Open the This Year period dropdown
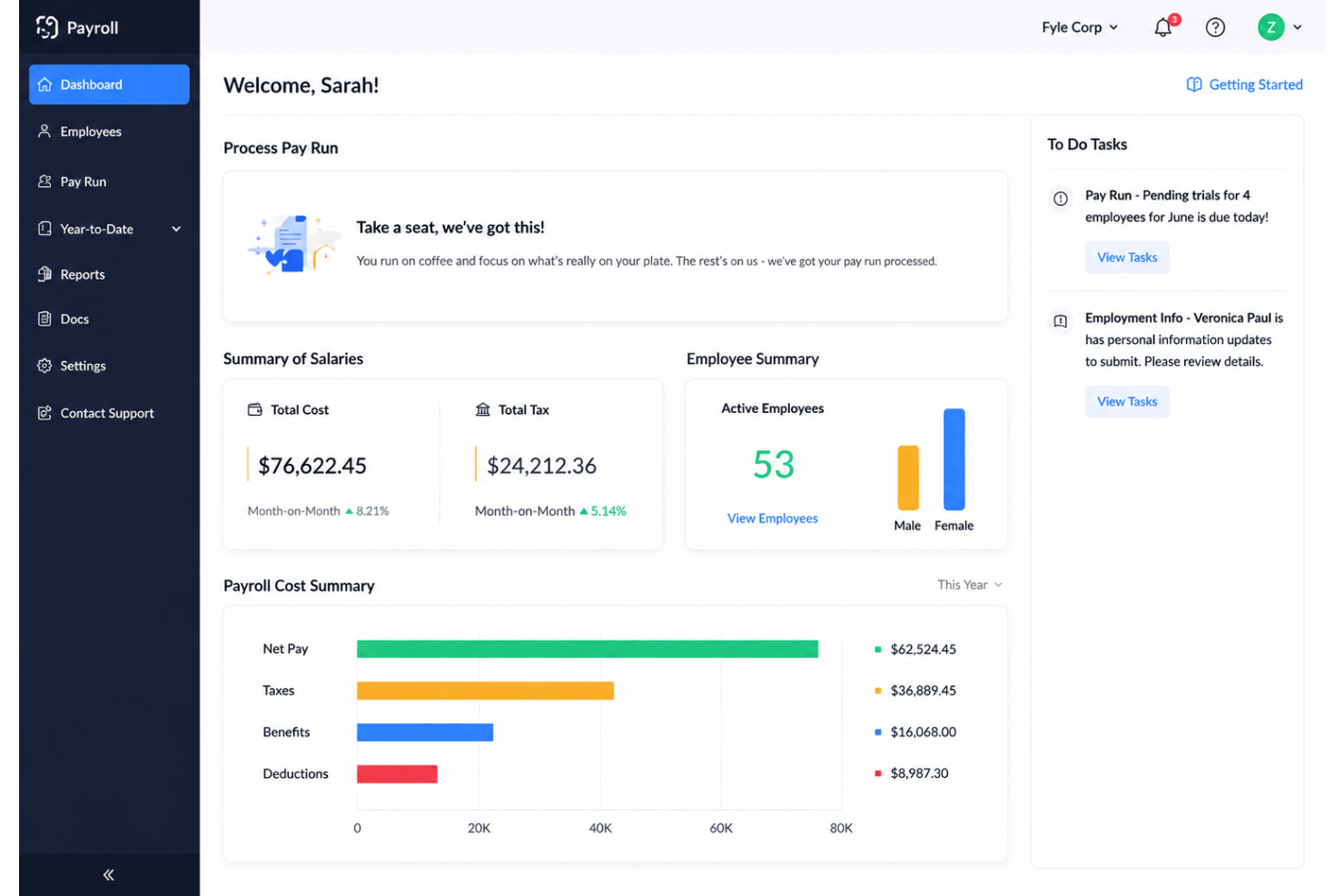Viewport: 1344px width, 896px height. pos(970,585)
